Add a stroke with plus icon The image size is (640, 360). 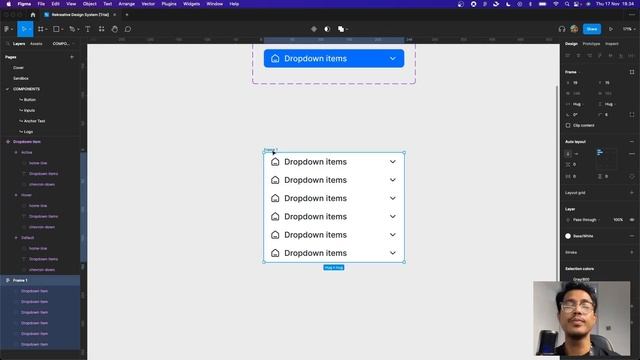point(632,252)
